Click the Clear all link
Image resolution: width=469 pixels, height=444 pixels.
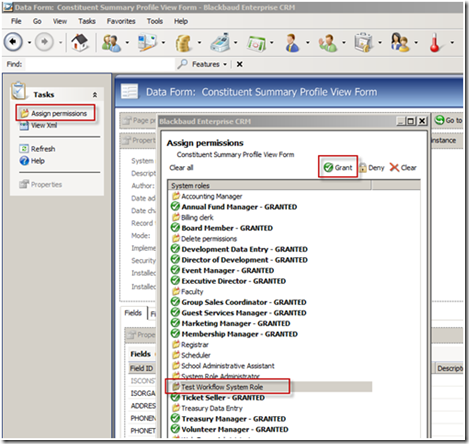[181, 168]
